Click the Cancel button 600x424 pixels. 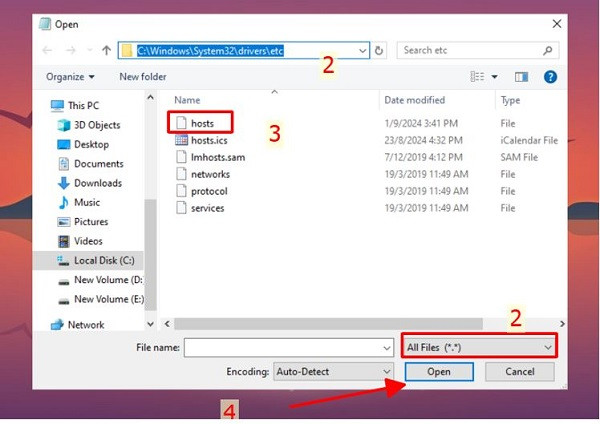[x=520, y=372]
